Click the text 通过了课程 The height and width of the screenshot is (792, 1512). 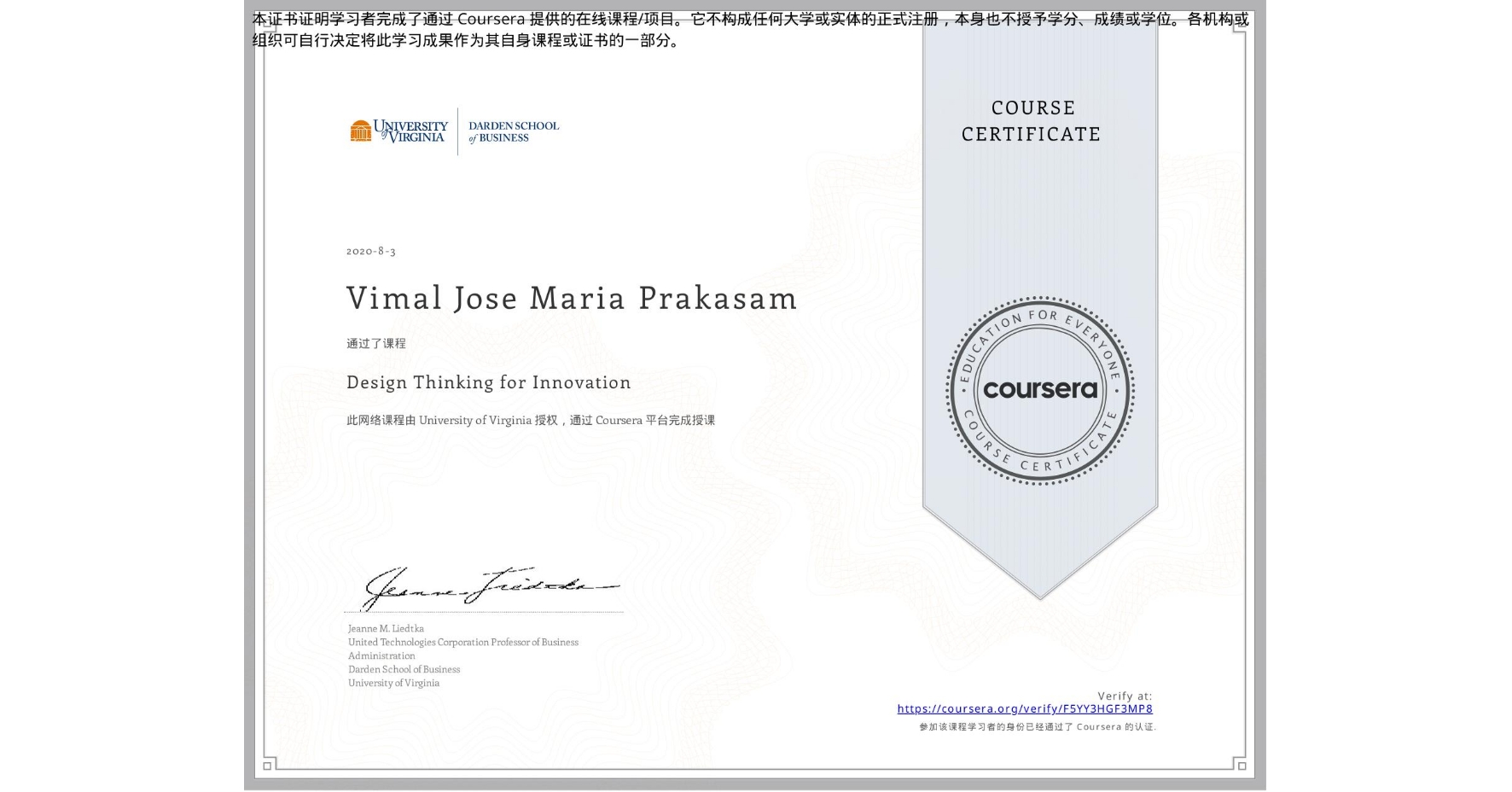[x=376, y=343]
